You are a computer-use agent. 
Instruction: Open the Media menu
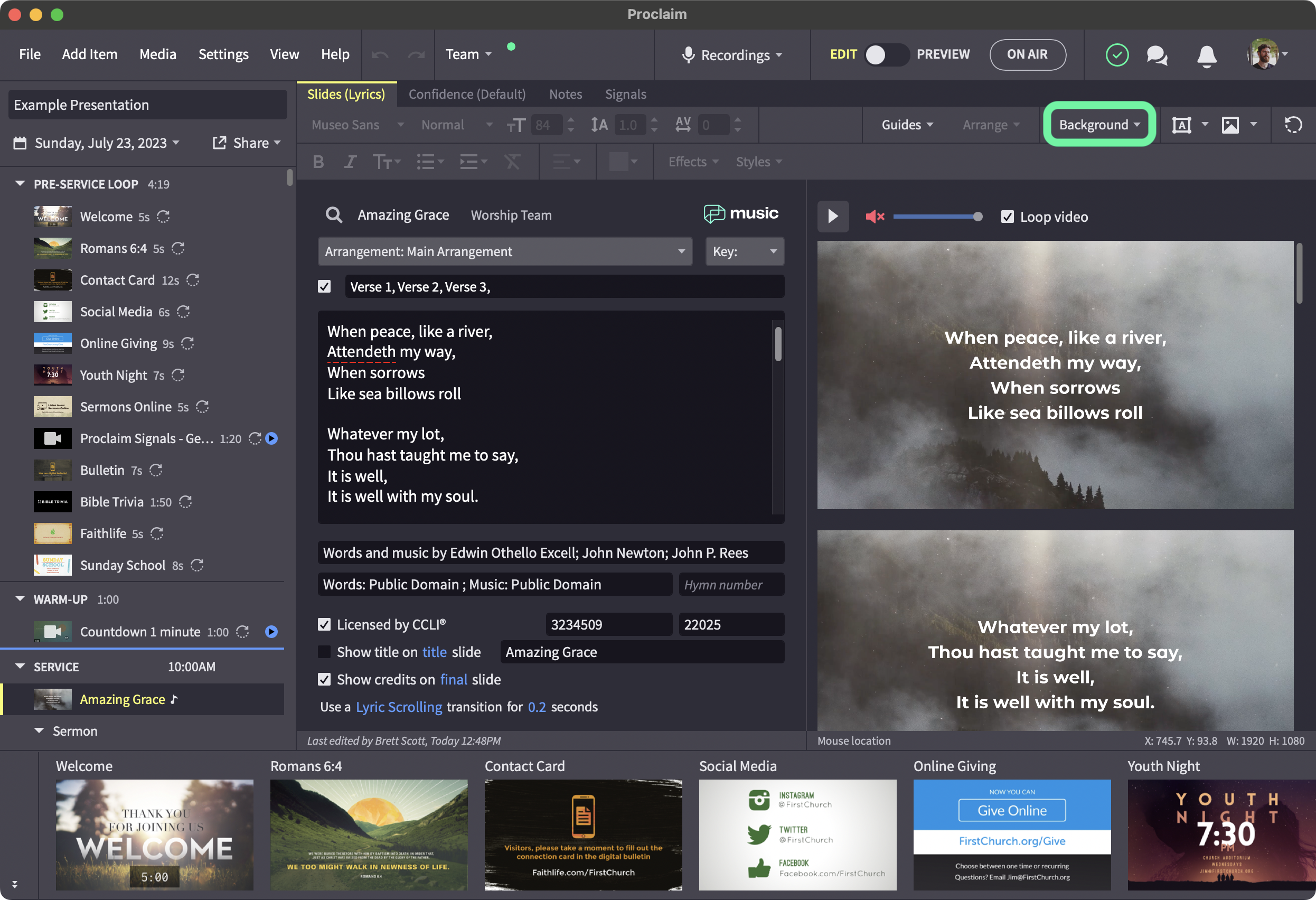(157, 54)
